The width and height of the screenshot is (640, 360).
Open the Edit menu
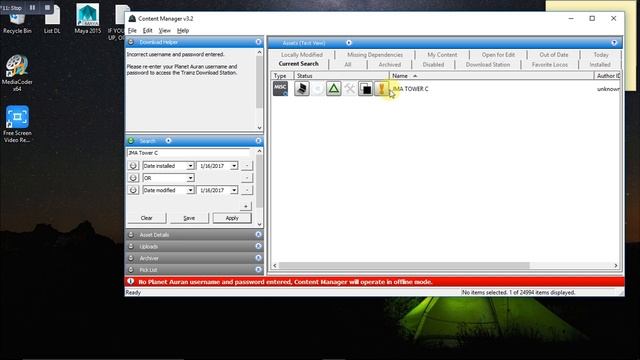(x=147, y=31)
